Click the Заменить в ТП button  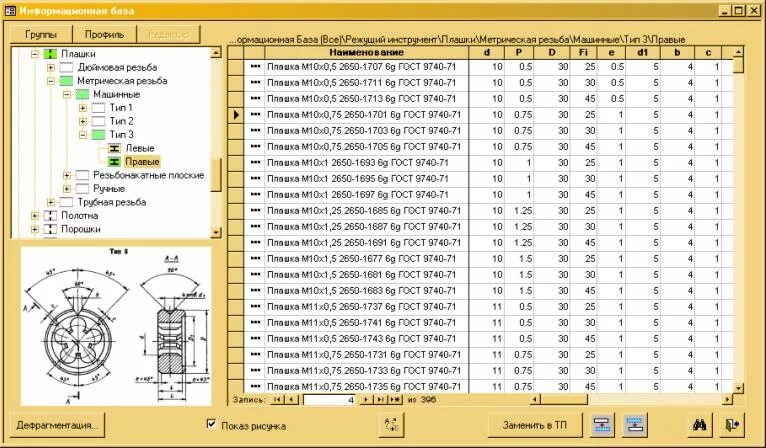coord(535,425)
